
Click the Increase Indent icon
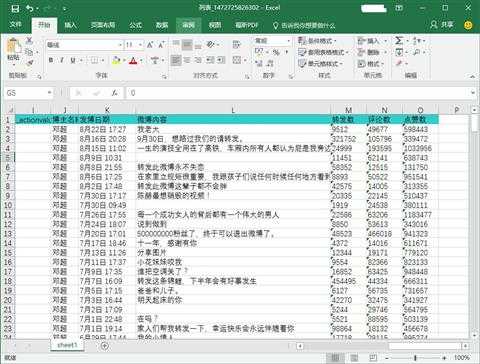click(221, 60)
